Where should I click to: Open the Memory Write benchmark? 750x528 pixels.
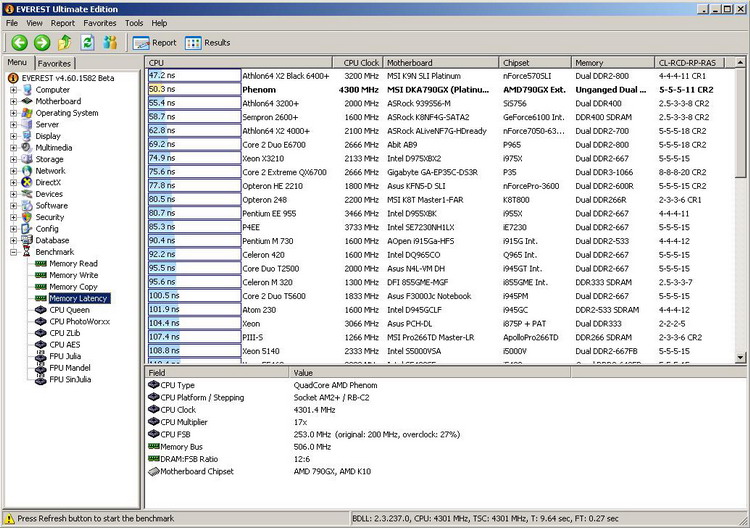[x=74, y=275]
